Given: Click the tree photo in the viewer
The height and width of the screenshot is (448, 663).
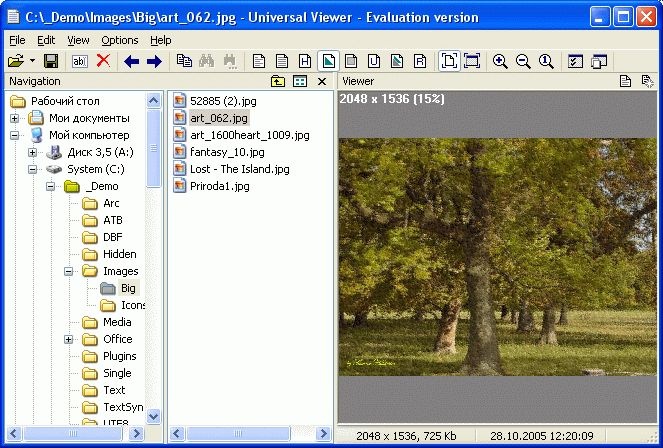Looking at the screenshot, I should (x=497, y=257).
